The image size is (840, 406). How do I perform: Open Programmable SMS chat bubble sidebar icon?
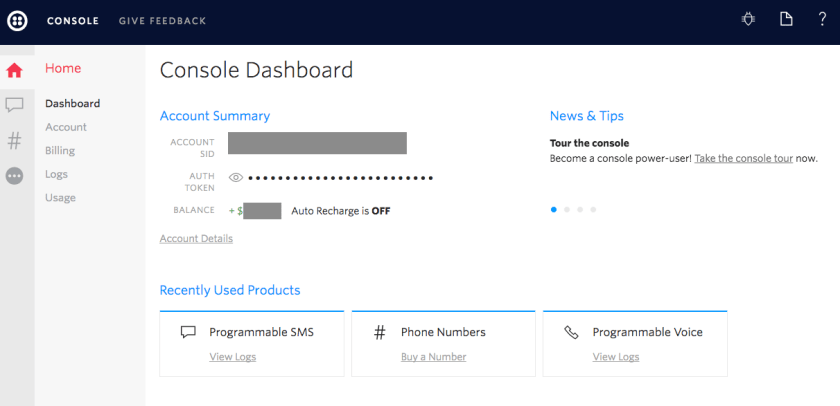click(x=15, y=105)
